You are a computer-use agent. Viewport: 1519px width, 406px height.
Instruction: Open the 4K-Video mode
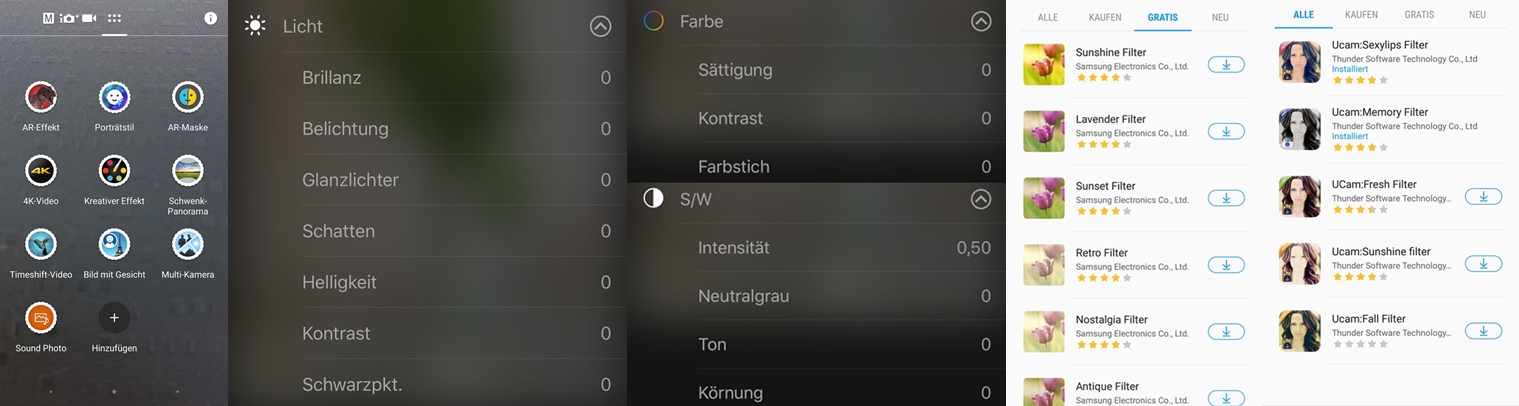pos(41,171)
